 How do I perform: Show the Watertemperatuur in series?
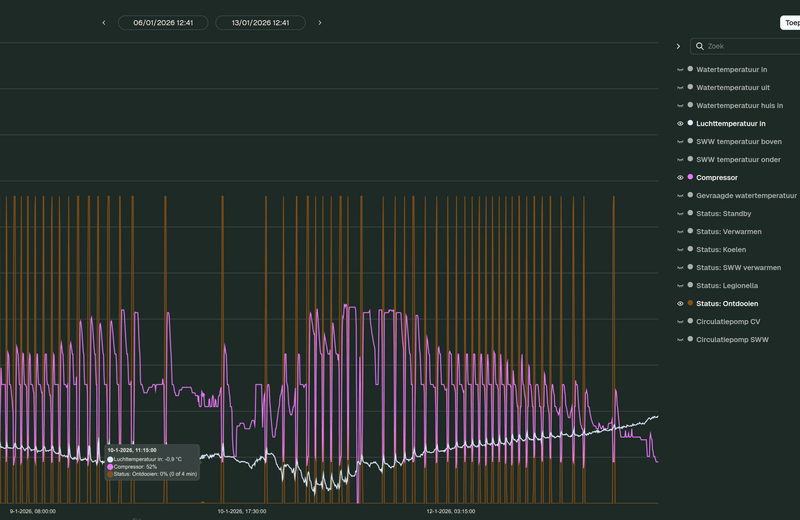point(680,69)
